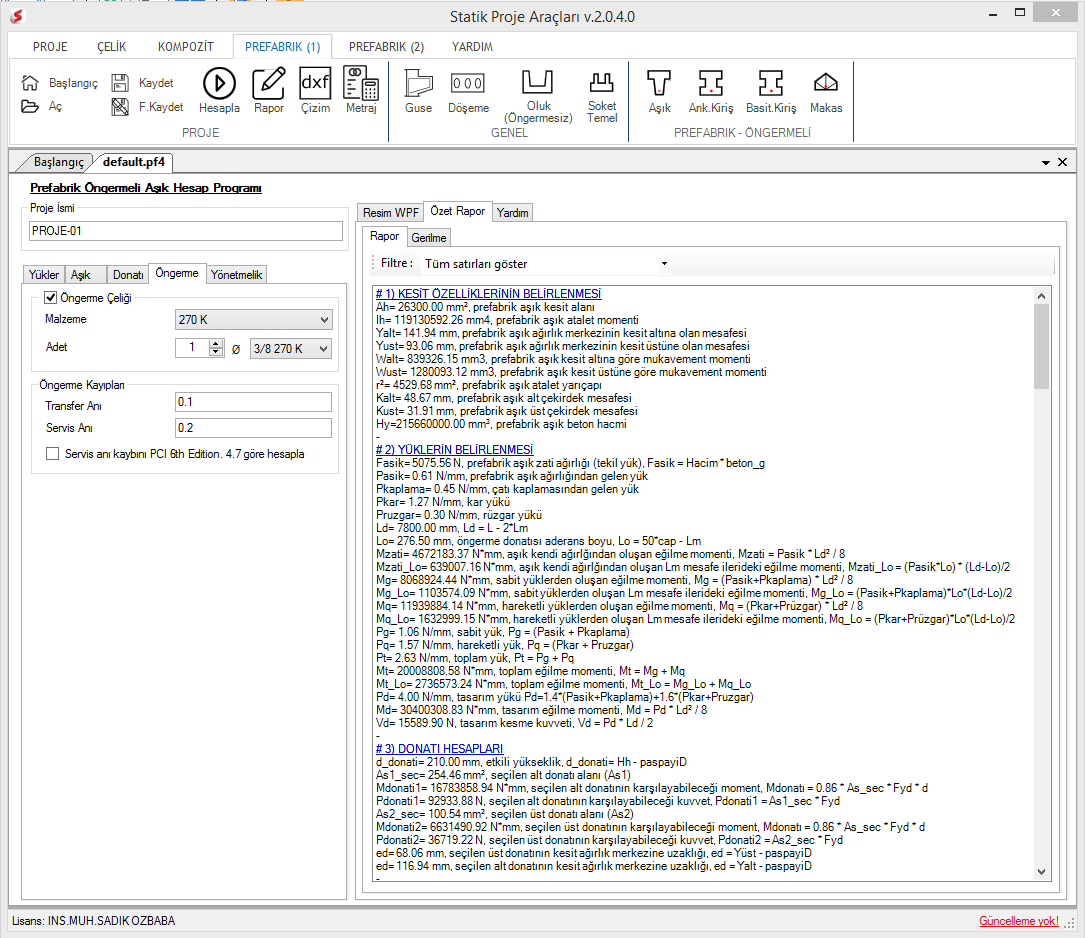The height and width of the screenshot is (938, 1085).
Task: Open the Basit.Kiriş beam icon
Action: (x=770, y=83)
